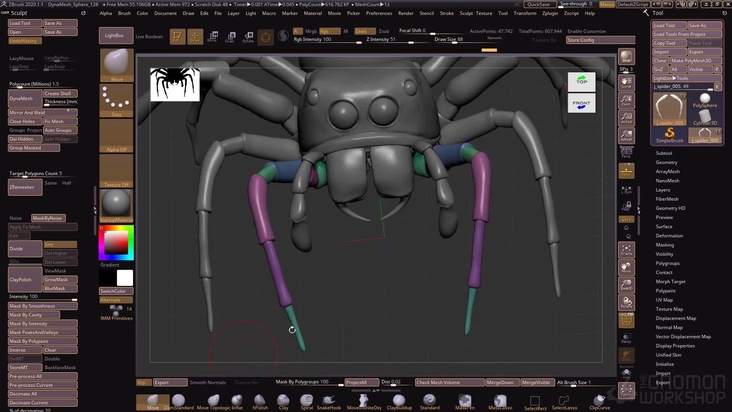The height and width of the screenshot is (412, 732).
Task: Pick the Clay brush
Action: (283, 402)
